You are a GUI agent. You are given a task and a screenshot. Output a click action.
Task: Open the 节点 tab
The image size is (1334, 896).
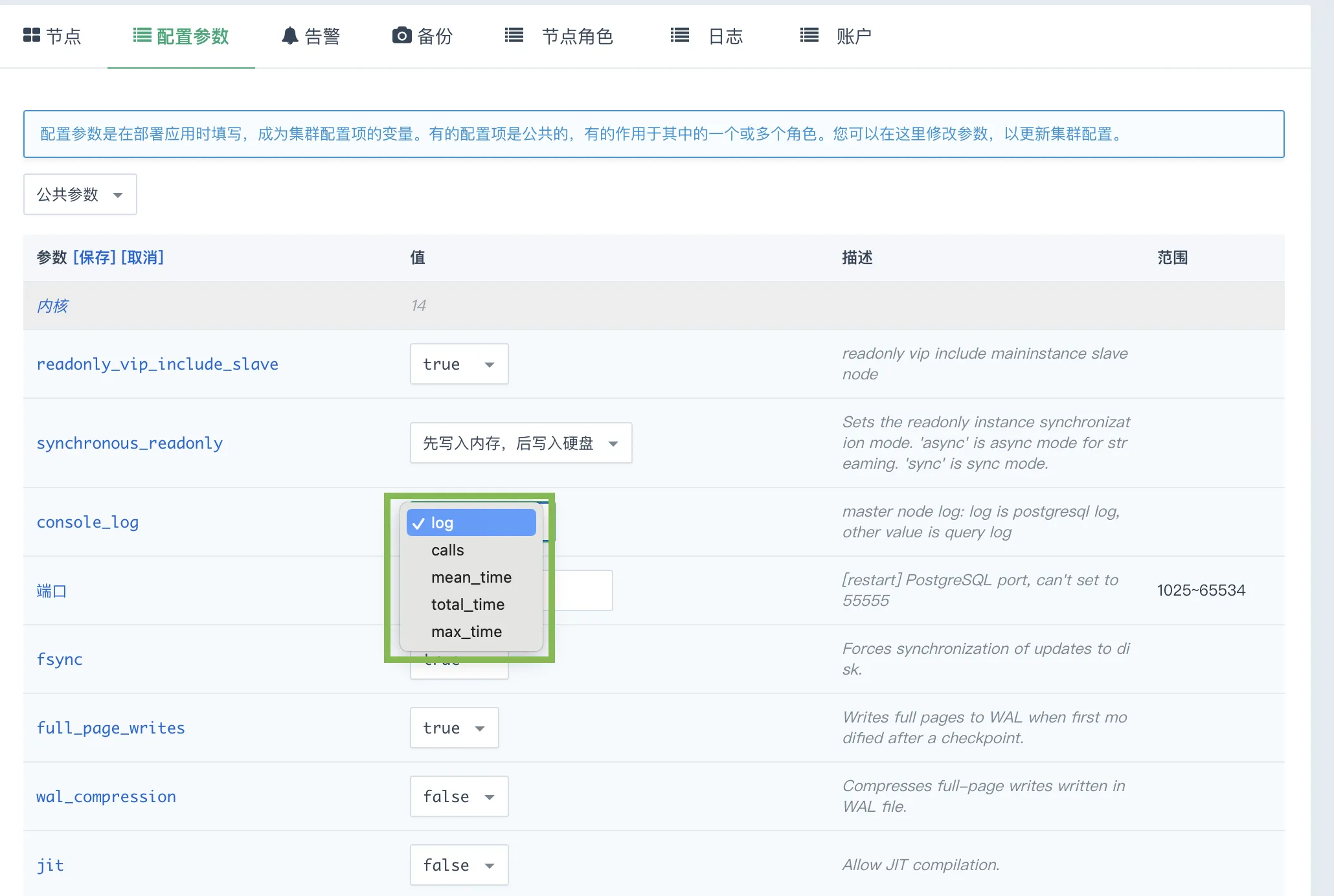click(52, 36)
